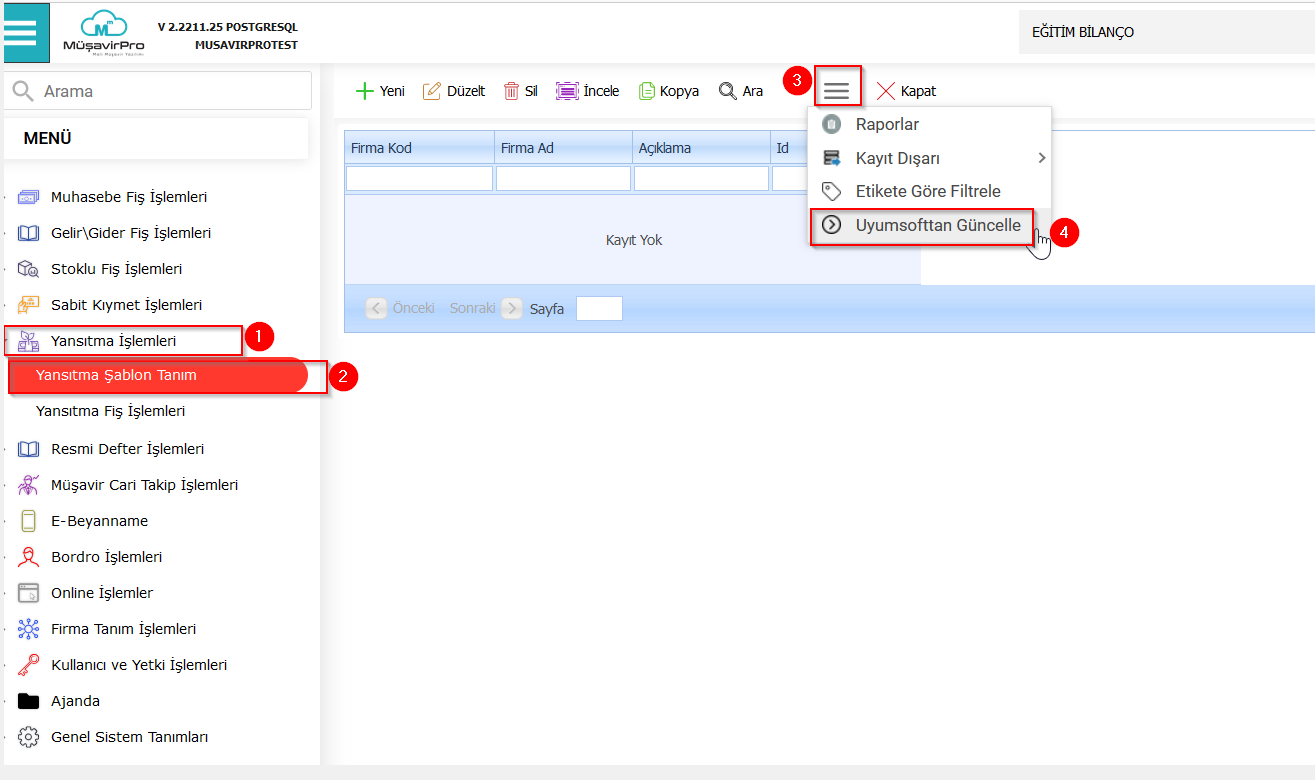Open Firma Tanım İşlemleri menu entry
This screenshot has width=1315, height=780.
coord(123,629)
